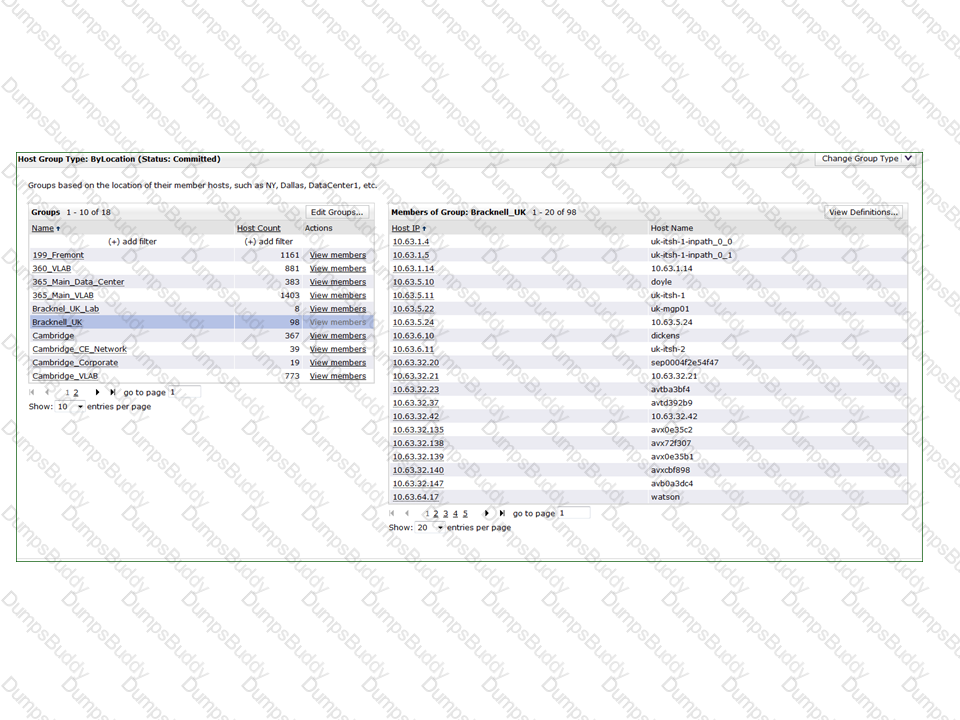The height and width of the screenshot is (720, 960).
Task: Open 365_Main_Data_Center group
Action: click(x=78, y=282)
